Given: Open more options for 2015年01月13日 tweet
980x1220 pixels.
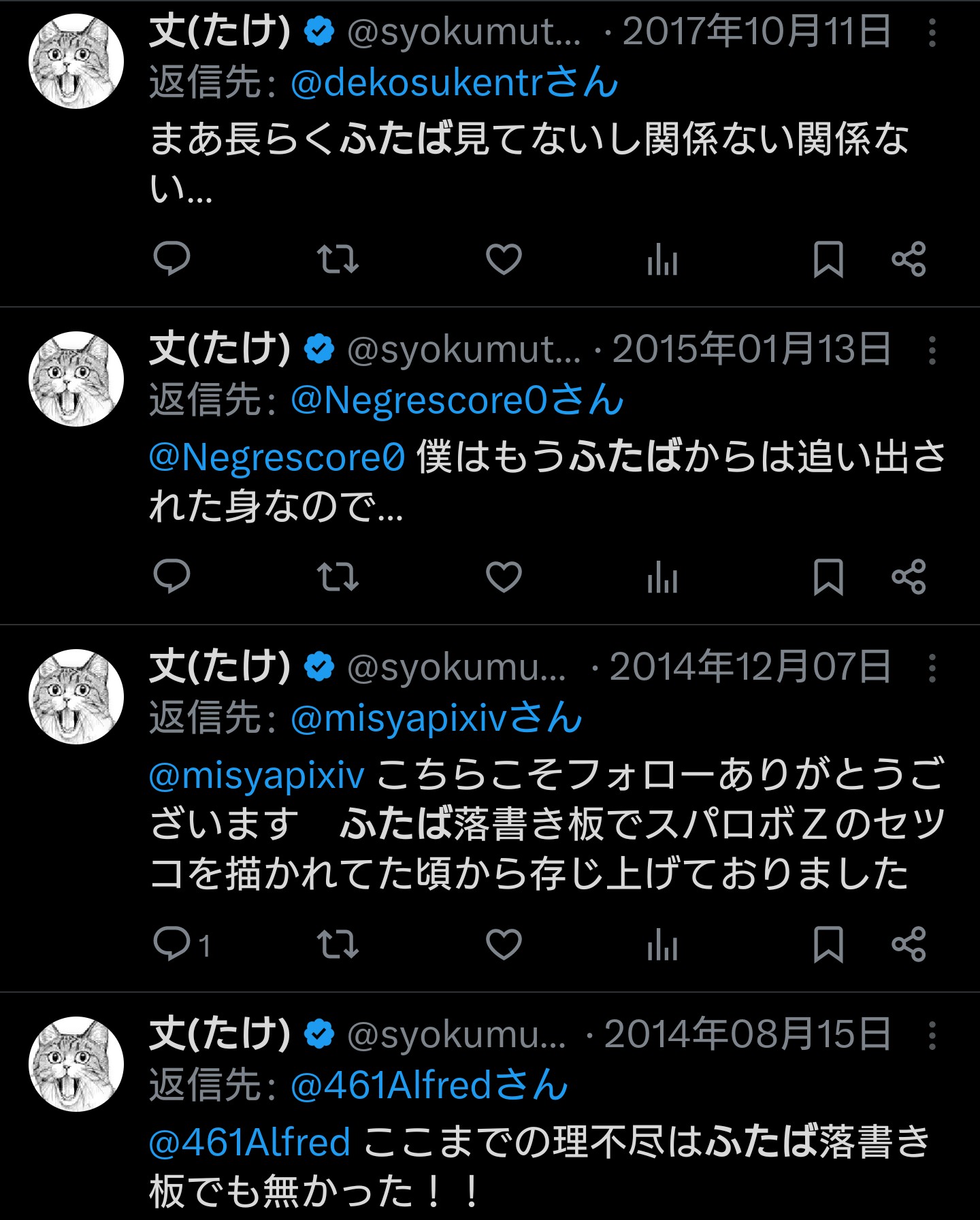Looking at the screenshot, I should tap(932, 350).
